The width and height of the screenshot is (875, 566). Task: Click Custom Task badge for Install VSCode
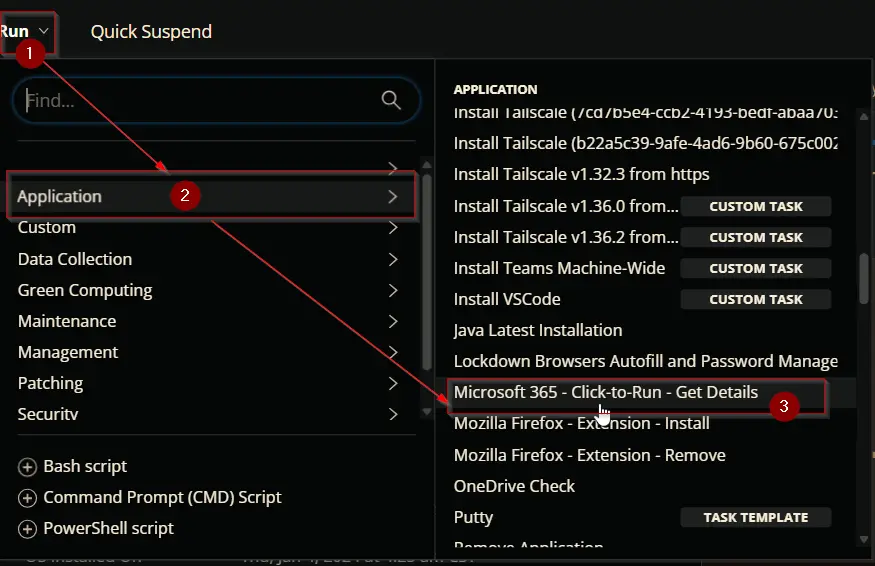[x=756, y=300]
